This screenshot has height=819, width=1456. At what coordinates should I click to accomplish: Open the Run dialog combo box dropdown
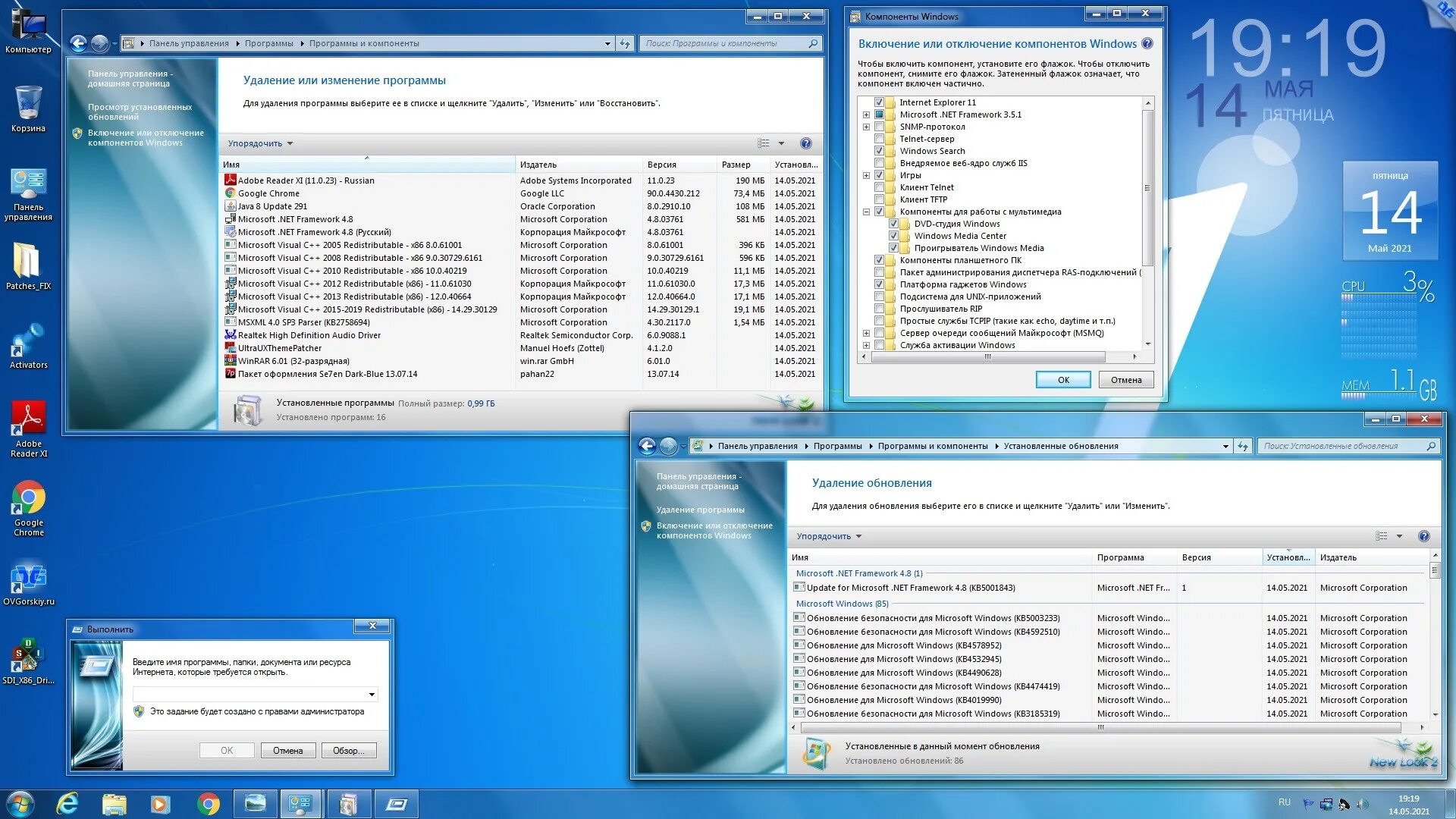coord(372,694)
